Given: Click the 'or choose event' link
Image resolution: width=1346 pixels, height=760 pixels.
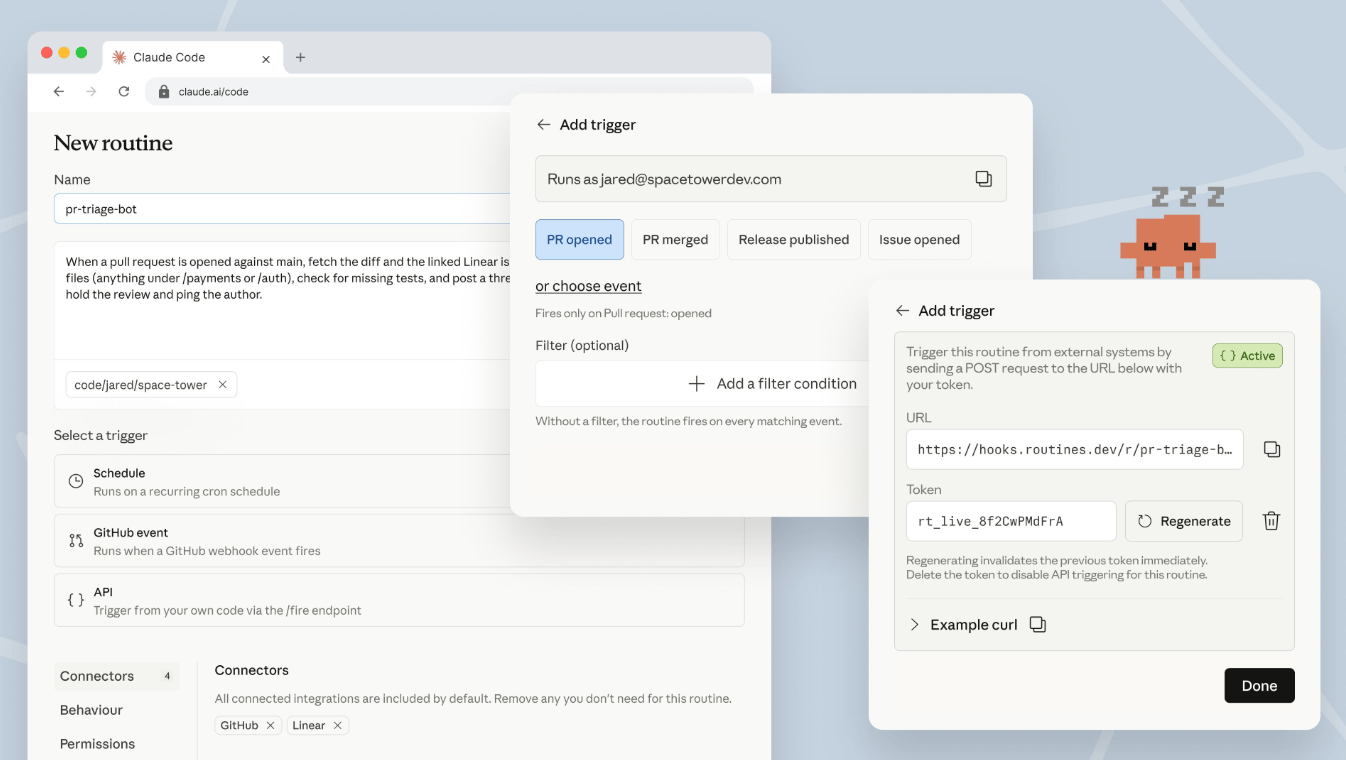Looking at the screenshot, I should [x=588, y=286].
